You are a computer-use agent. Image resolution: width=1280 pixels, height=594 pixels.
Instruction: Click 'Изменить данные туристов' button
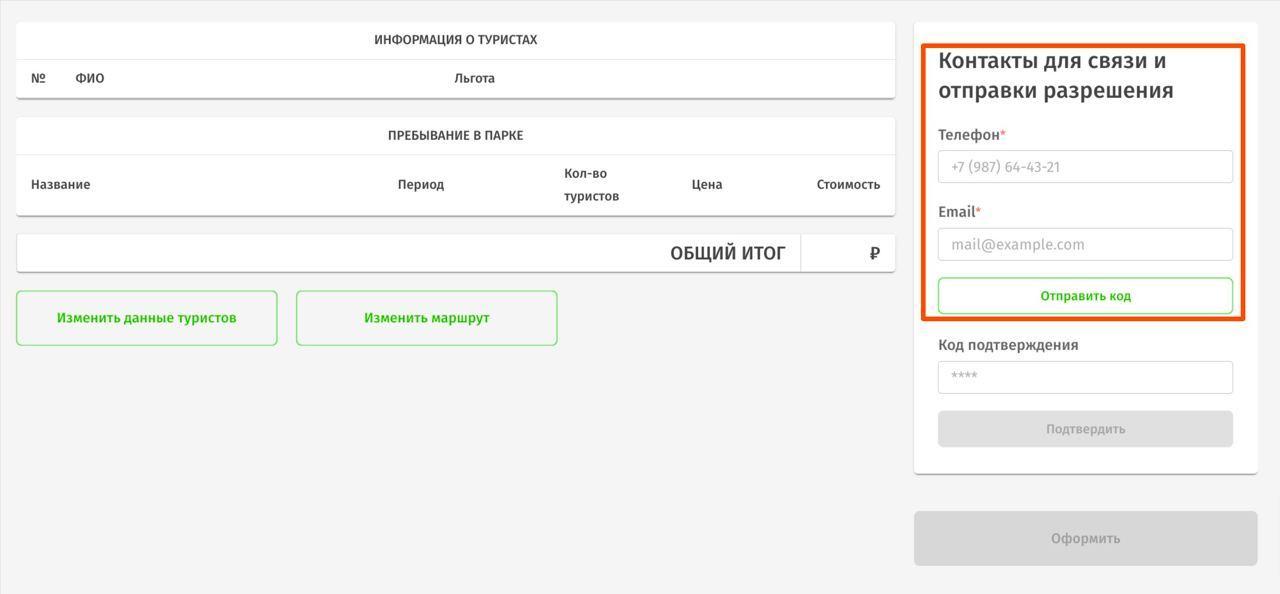tap(147, 318)
